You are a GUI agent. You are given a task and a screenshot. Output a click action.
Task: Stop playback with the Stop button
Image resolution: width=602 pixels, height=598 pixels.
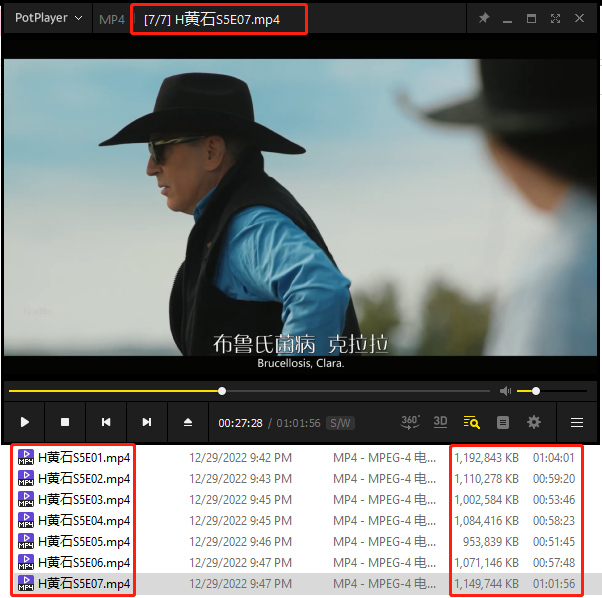pos(65,422)
